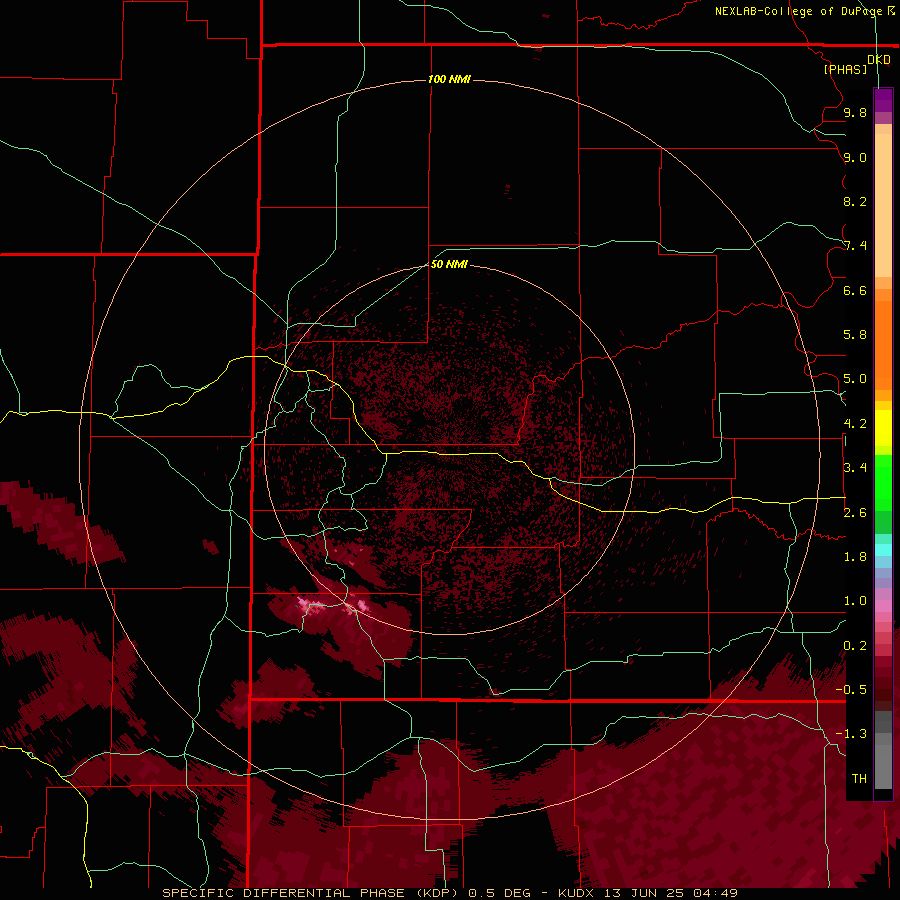Click the 100 NMI range ring label
Screen dimensions: 900x900
(449, 79)
